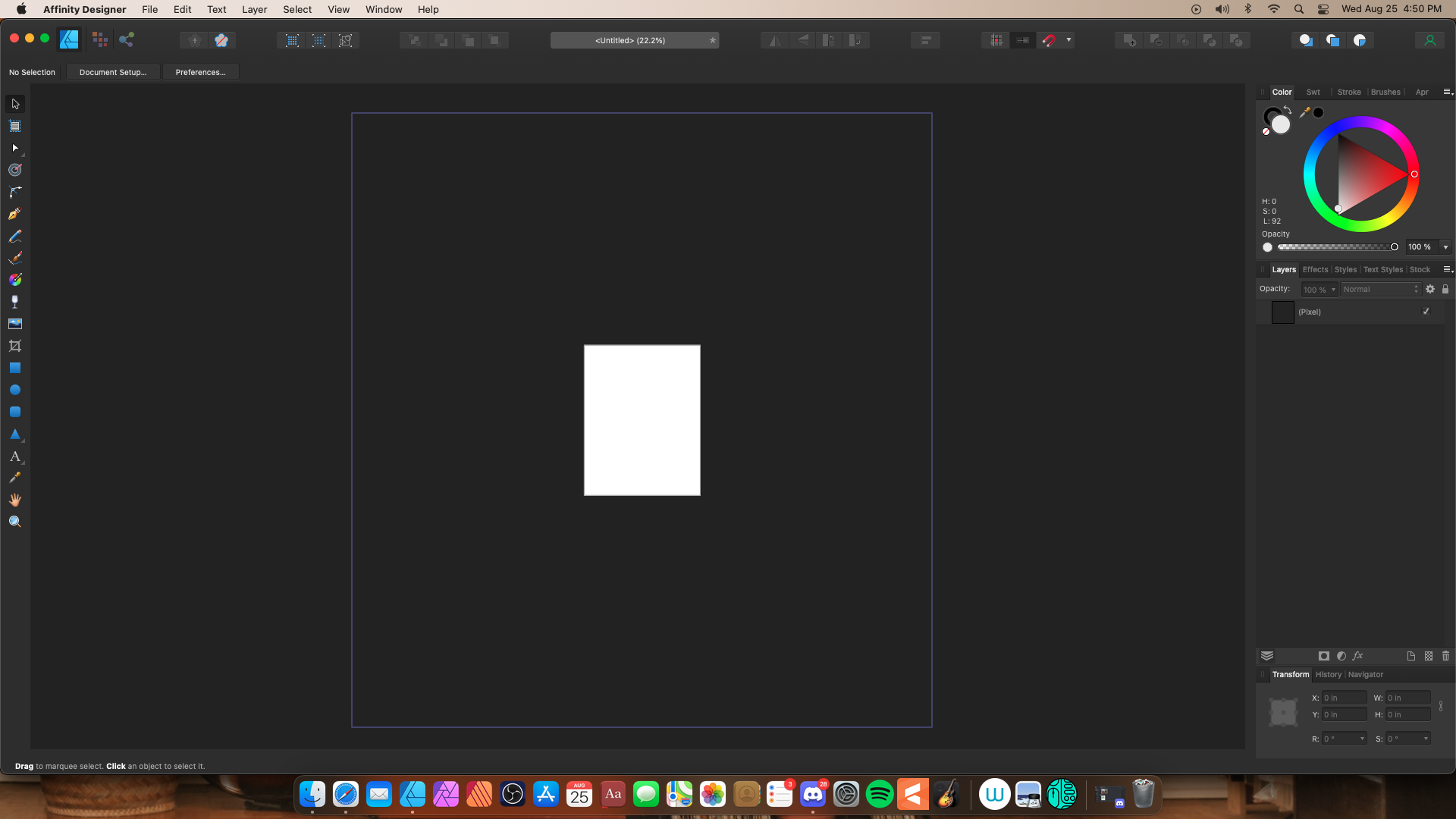This screenshot has height=819, width=1456.
Task: Click the Document Setup button
Action: [112, 72]
